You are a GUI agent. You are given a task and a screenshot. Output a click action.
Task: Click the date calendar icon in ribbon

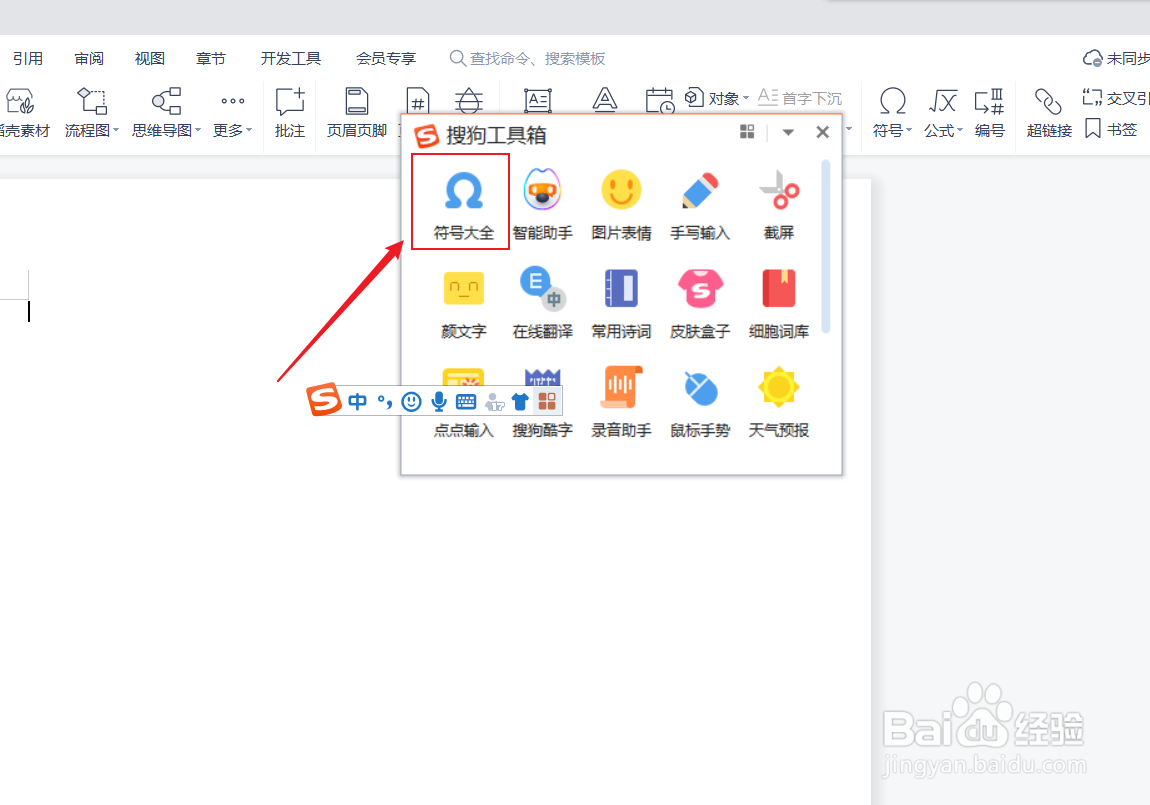[x=659, y=100]
